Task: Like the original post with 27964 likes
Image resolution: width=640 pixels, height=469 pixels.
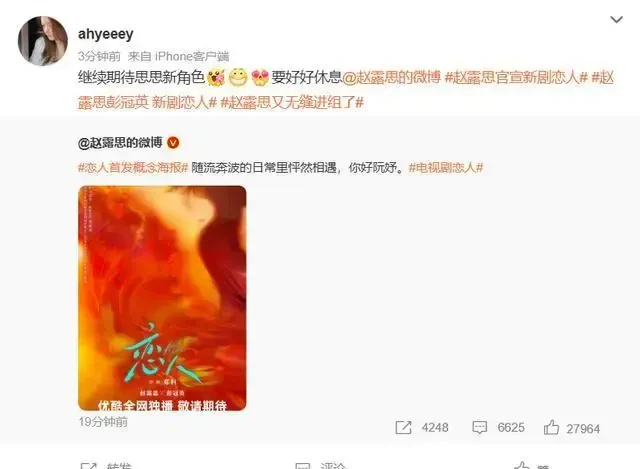Action: point(551,427)
